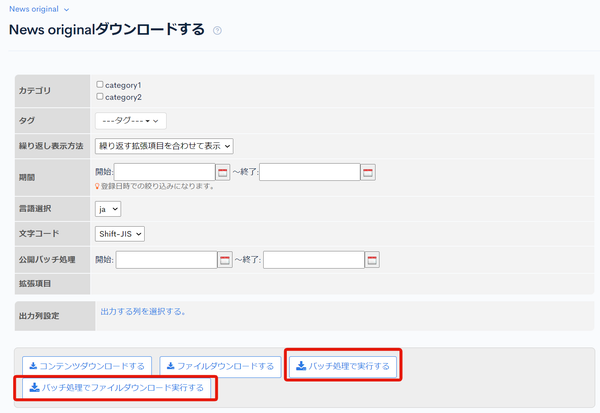This screenshot has height=413, width=600.
Task: Focus the 公開バッチ処理 開始 date field
Action: coord(167,260)
